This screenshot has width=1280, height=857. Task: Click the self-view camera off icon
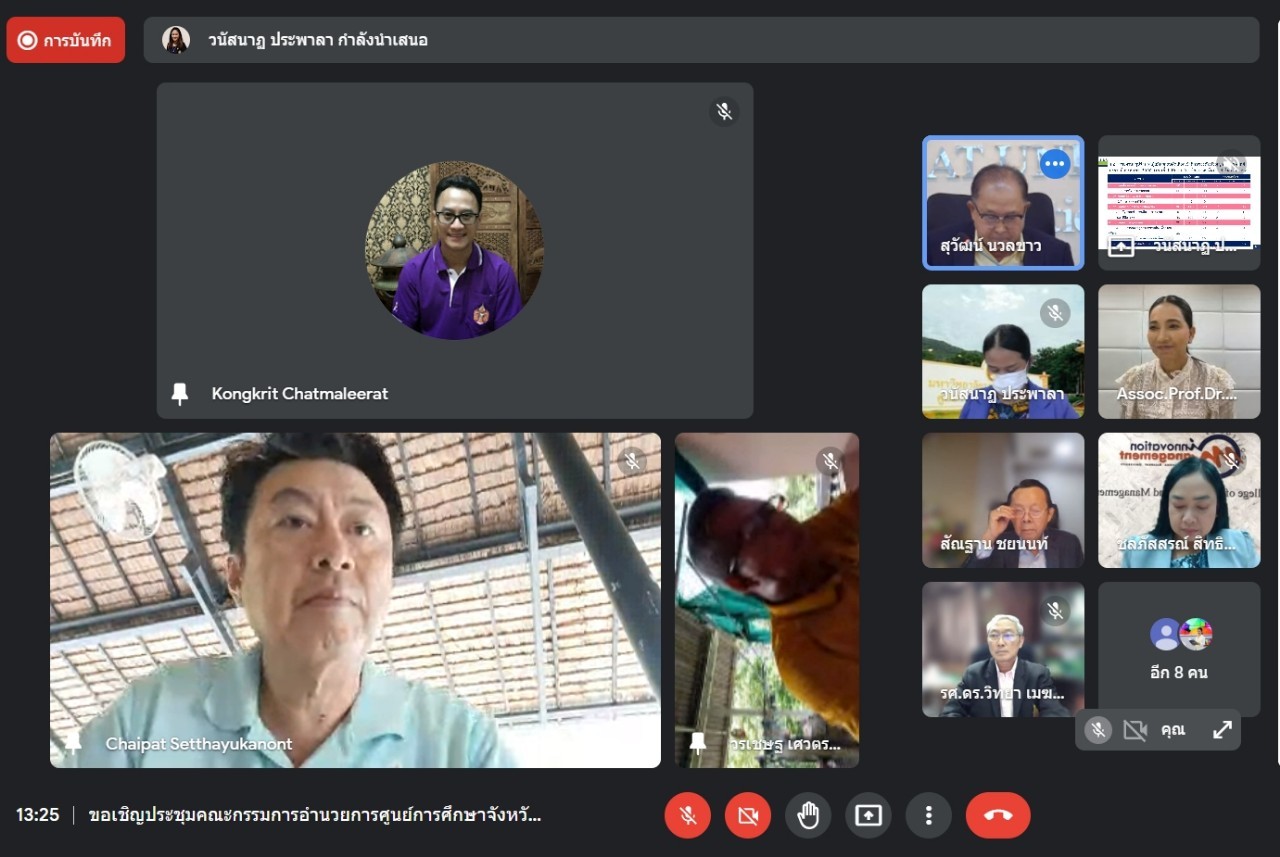point(1135,730)
